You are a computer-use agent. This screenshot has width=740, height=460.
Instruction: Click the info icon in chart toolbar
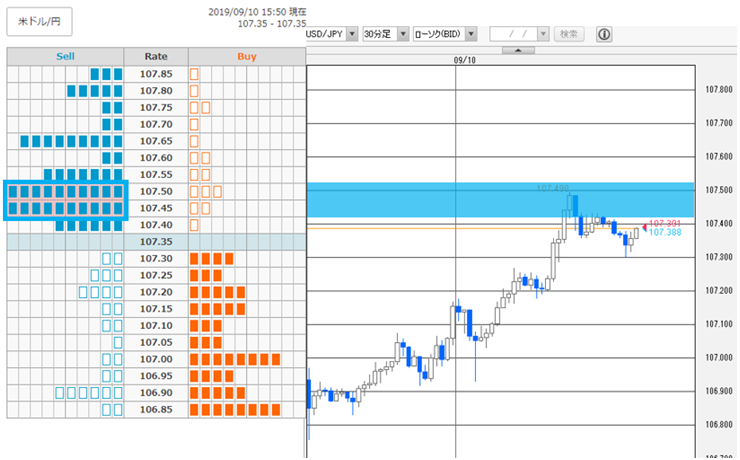pos(604,34)
